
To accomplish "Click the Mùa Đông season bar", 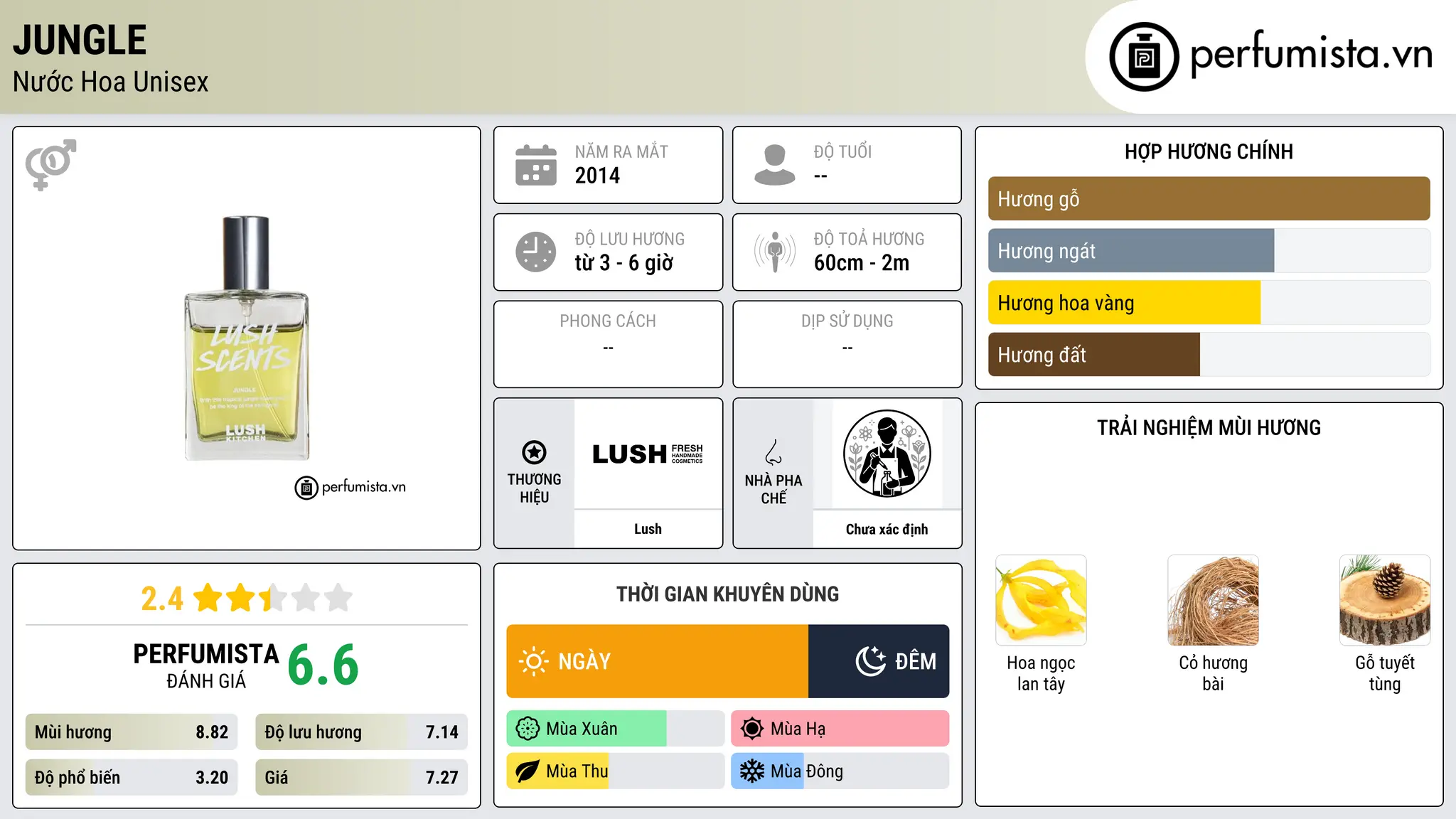I will point(840,771).
